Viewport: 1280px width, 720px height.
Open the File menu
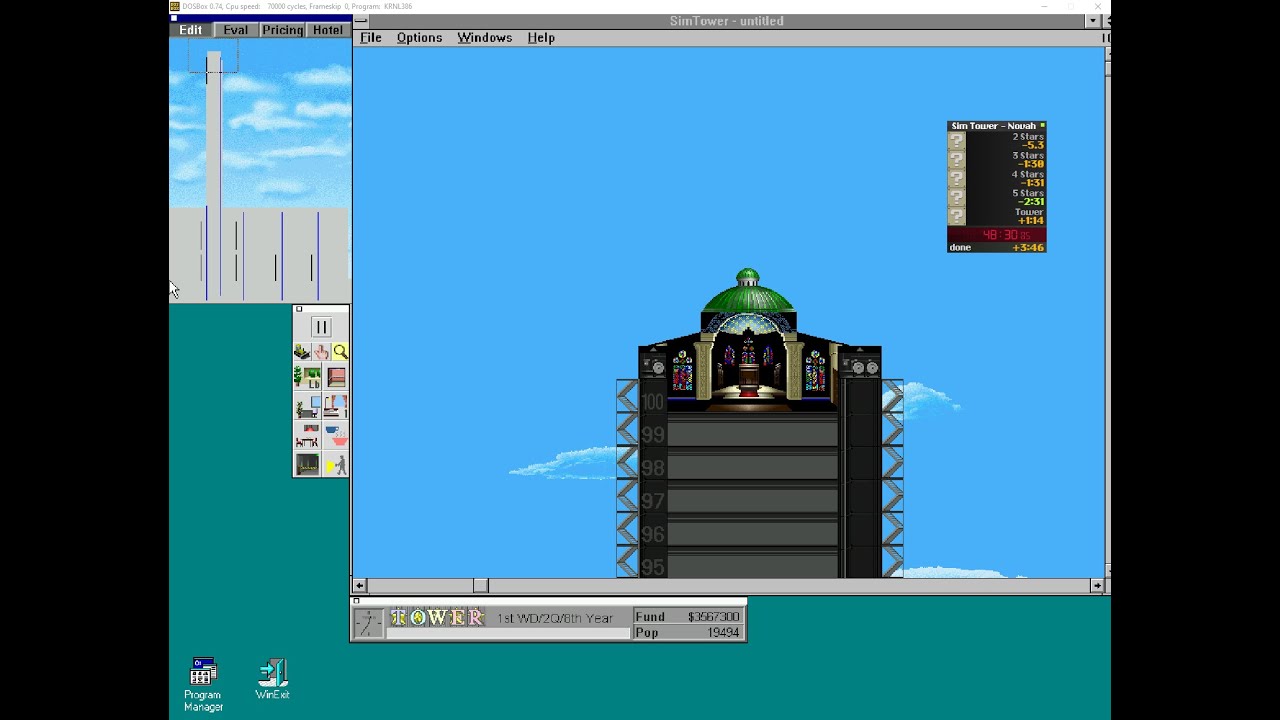pos(371,38)
